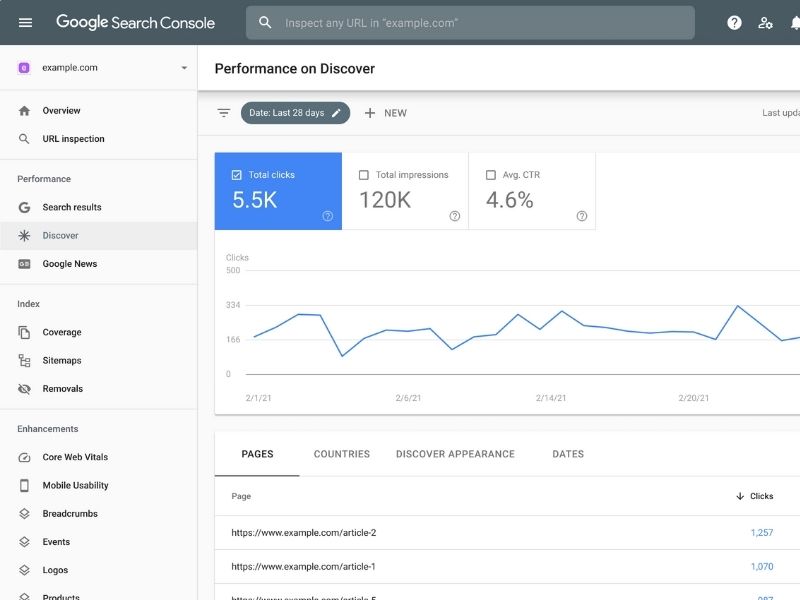
Task: Uncheck the Total clicks checkbox
Action: pyautogui.click(x=236, y=175)
